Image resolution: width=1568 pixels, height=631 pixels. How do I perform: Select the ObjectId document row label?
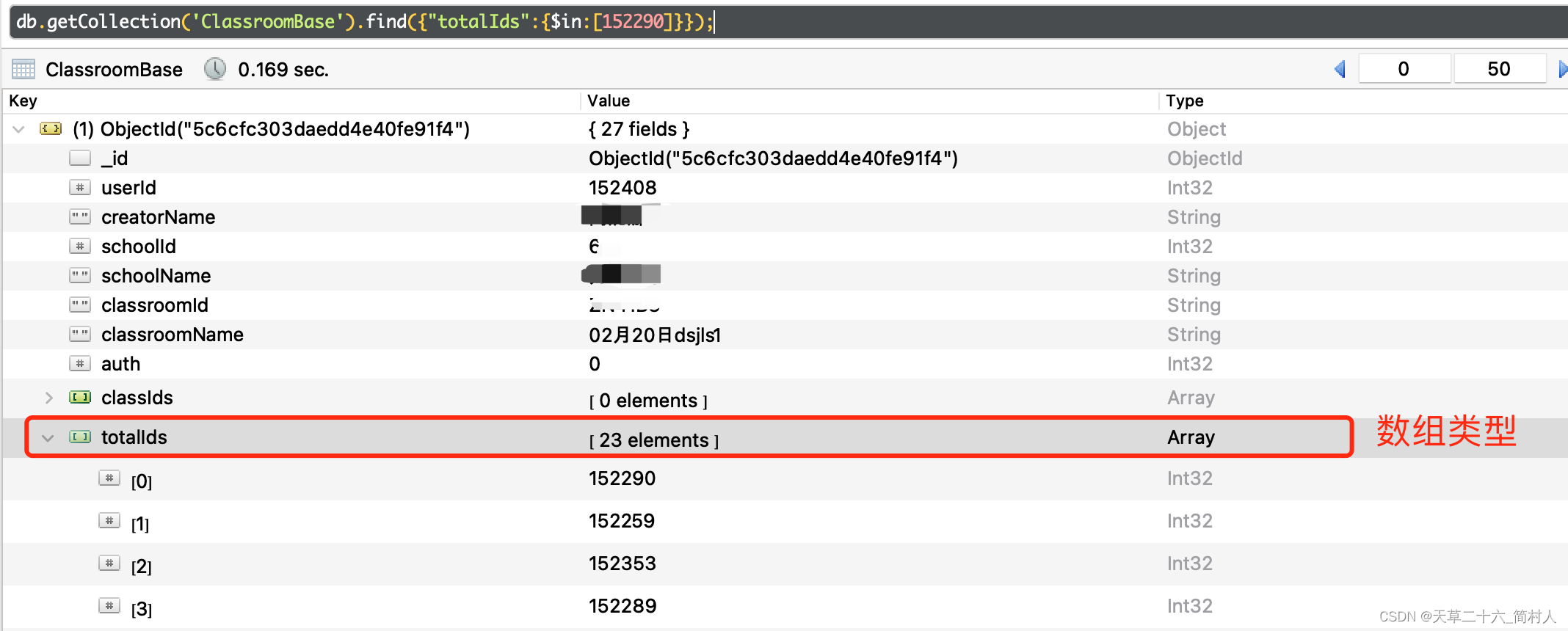(271, 129)
